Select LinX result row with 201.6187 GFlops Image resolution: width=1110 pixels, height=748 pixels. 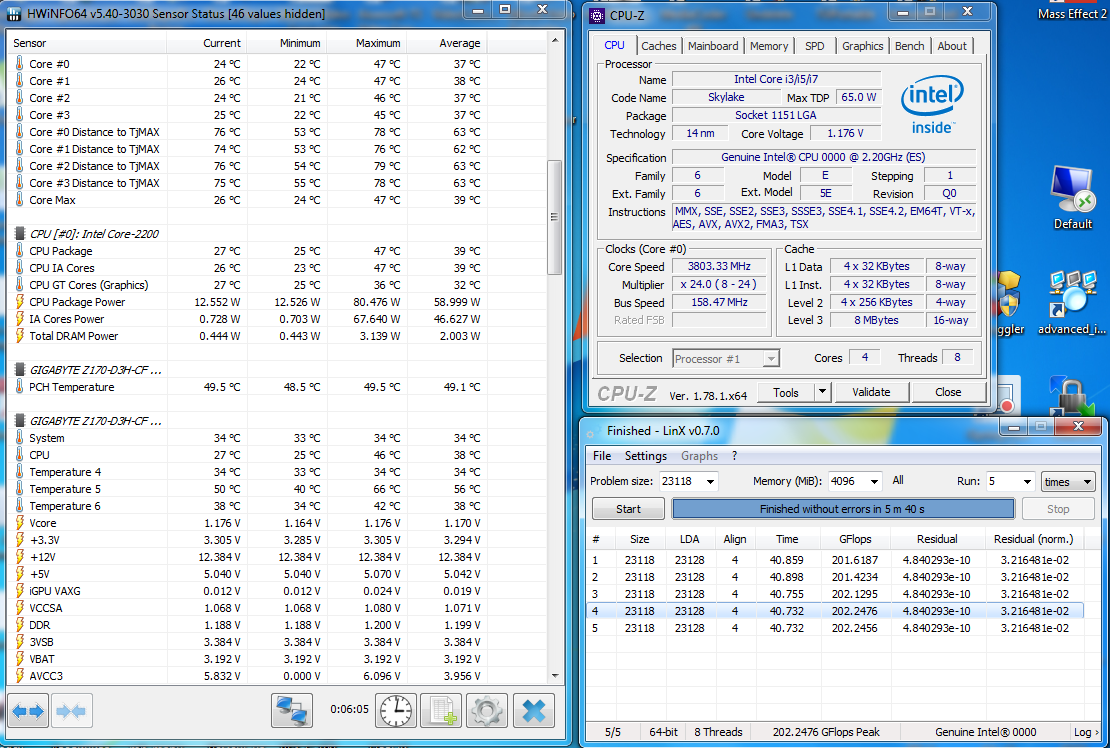pos(835,560)
